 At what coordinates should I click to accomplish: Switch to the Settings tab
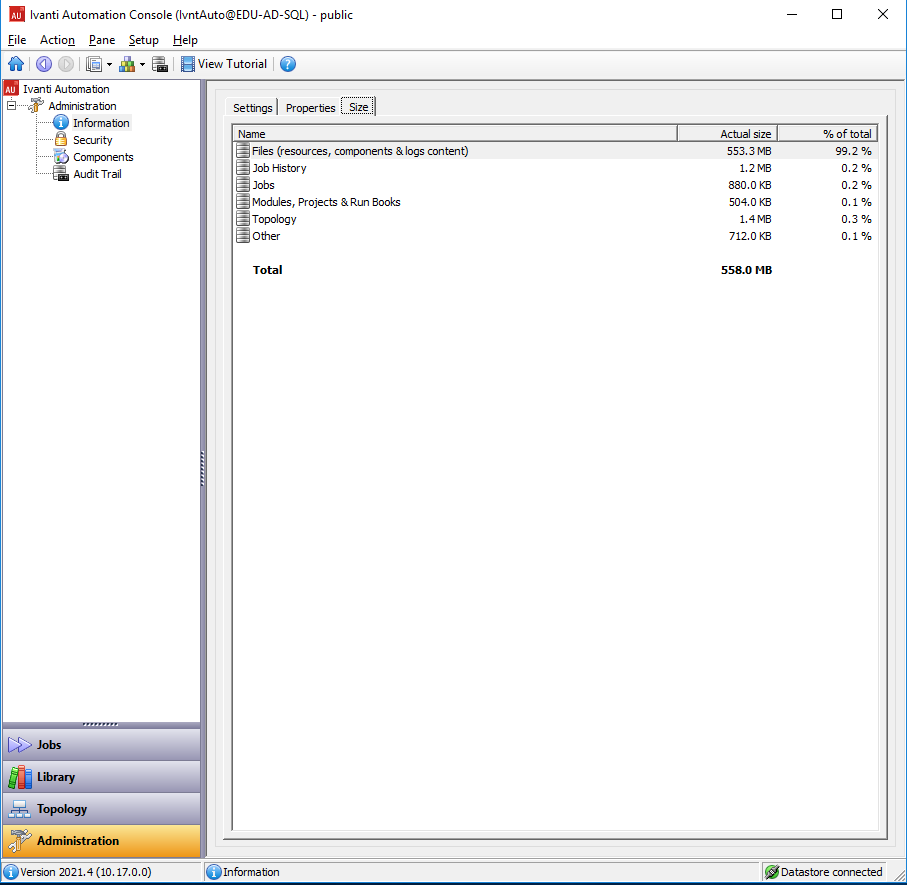tap(252, 108)
